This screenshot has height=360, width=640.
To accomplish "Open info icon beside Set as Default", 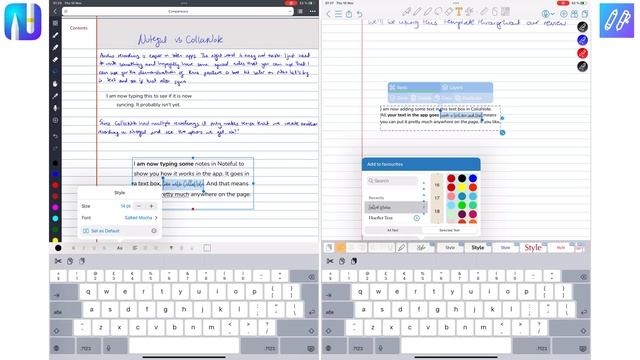I will tap(154, 231).
